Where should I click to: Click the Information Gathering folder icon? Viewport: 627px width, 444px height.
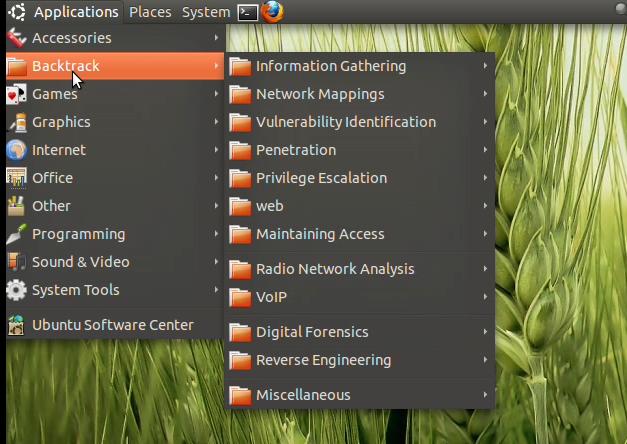pyautogui.click(x=240, y=66)
